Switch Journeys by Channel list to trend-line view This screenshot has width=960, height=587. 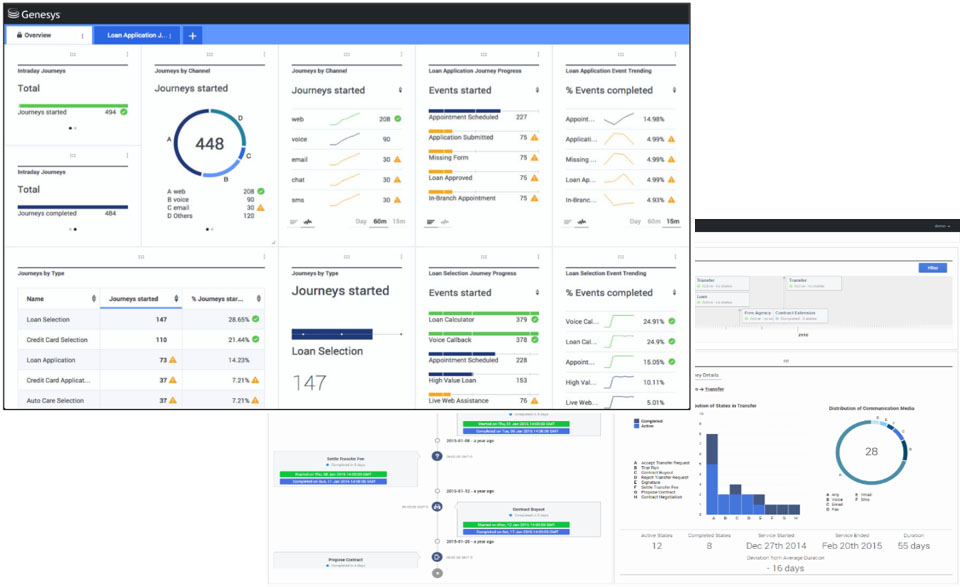pos(308,222)
